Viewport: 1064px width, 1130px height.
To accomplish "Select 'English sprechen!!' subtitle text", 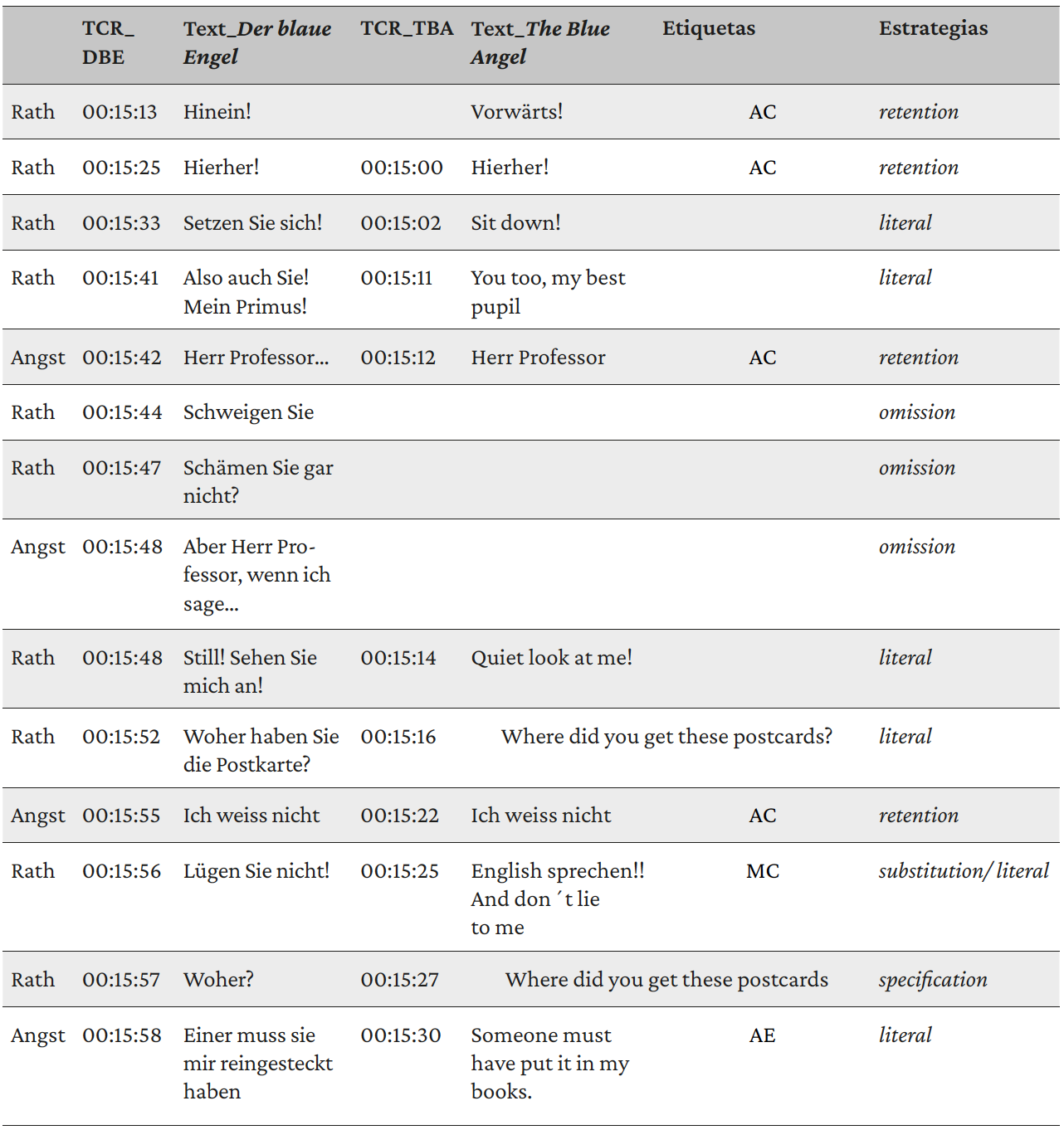I will click(557, 871).
